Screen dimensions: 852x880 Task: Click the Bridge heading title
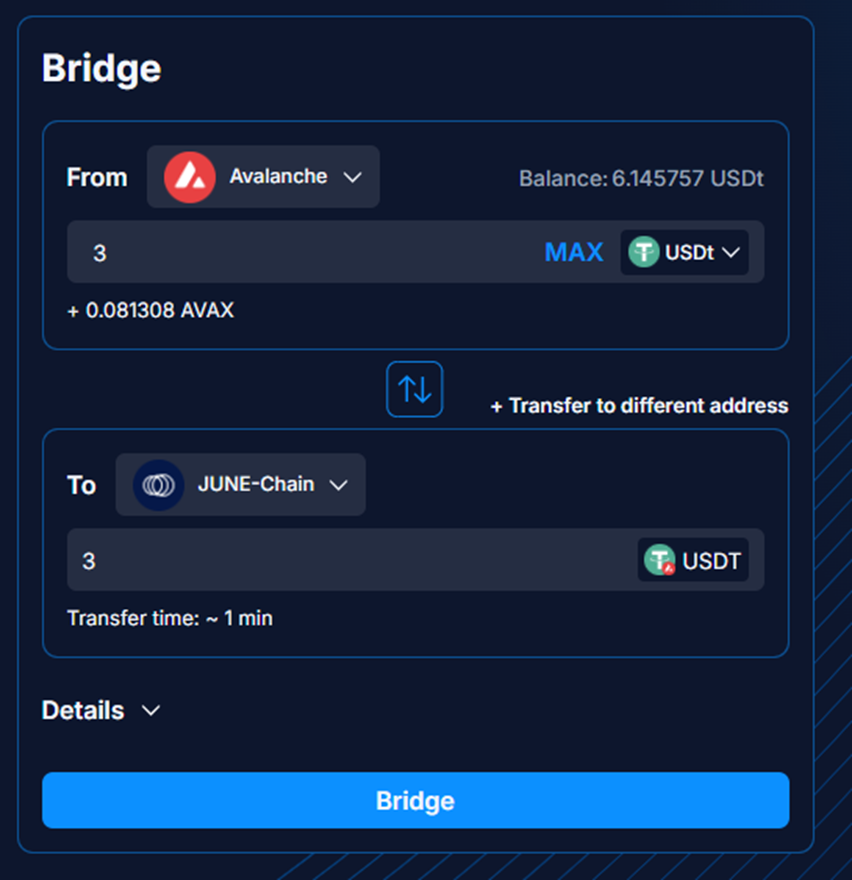pyautogui.click(x=101, y=69)
